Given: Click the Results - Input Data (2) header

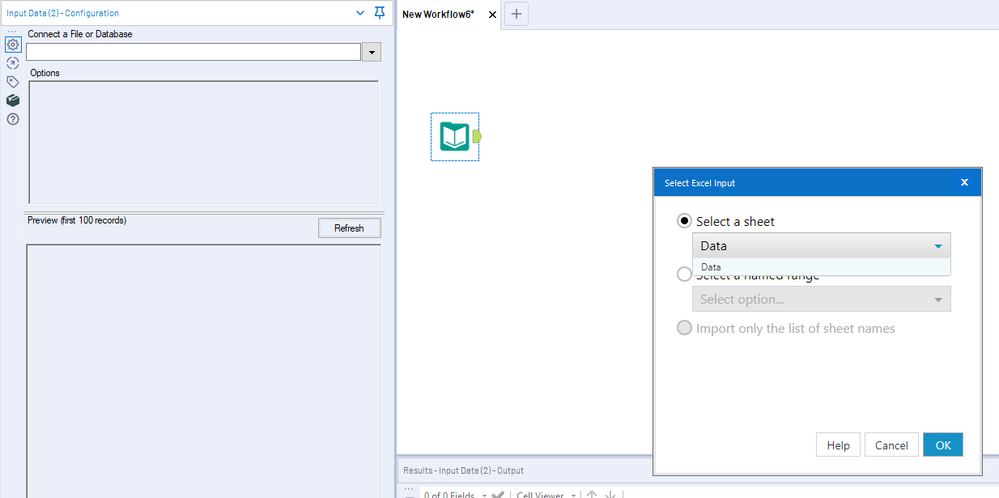Looking at the screenshot, I should 463,471.
